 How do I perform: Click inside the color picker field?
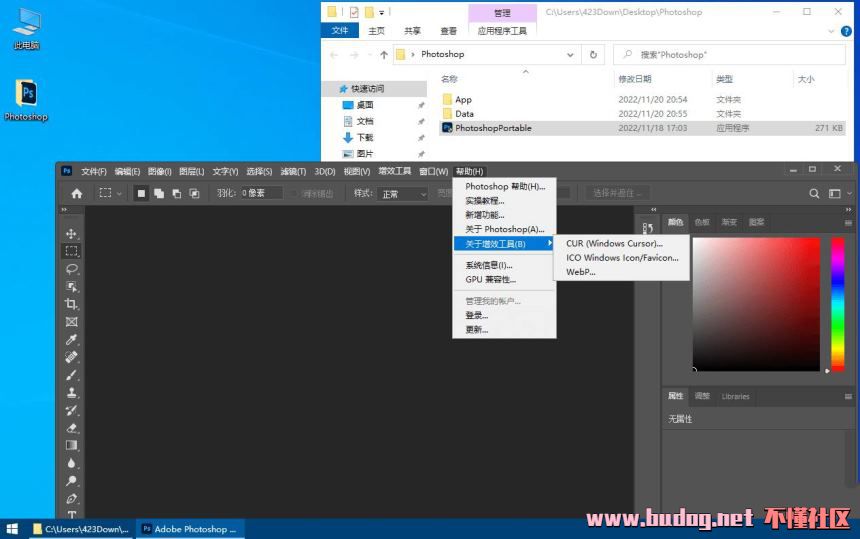click(756, 304)
